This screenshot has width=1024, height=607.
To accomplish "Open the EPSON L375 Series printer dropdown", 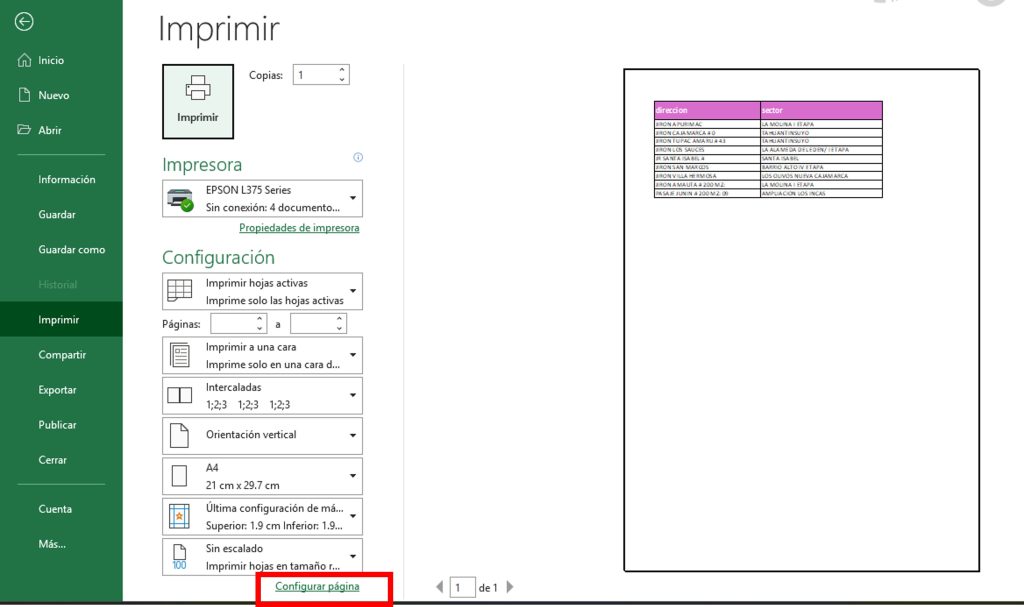I will tap(262, 198).
